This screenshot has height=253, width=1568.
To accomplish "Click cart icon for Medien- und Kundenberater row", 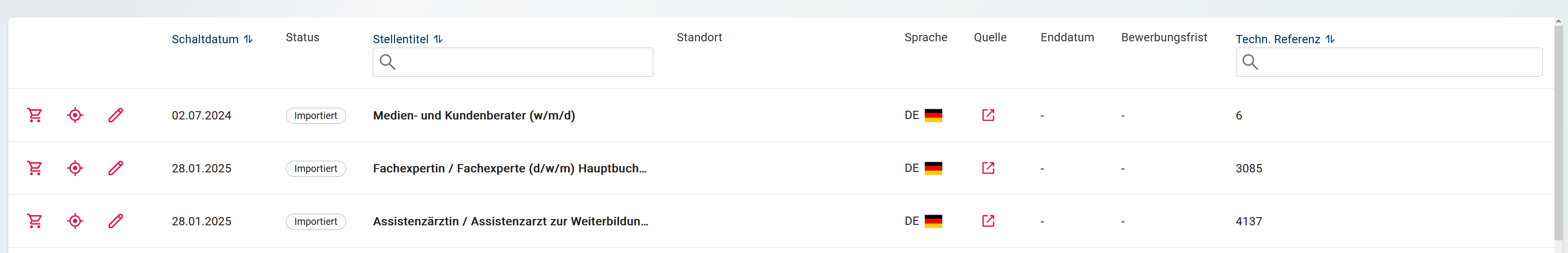I will (35, 115).
